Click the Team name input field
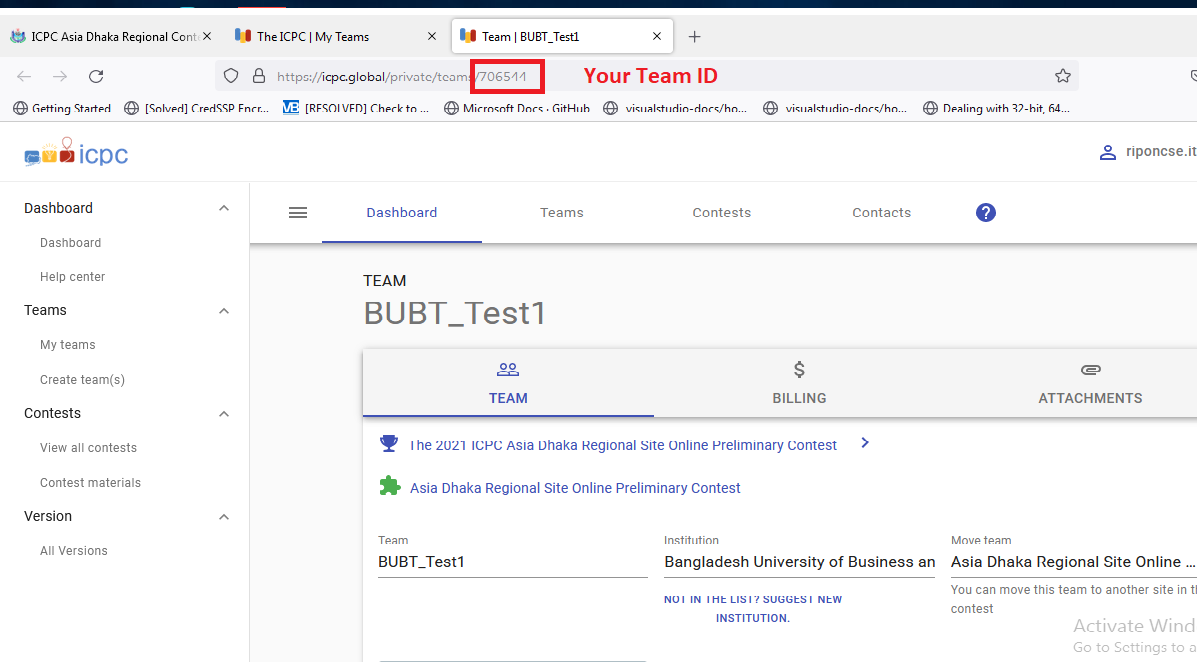 (512, 562)
